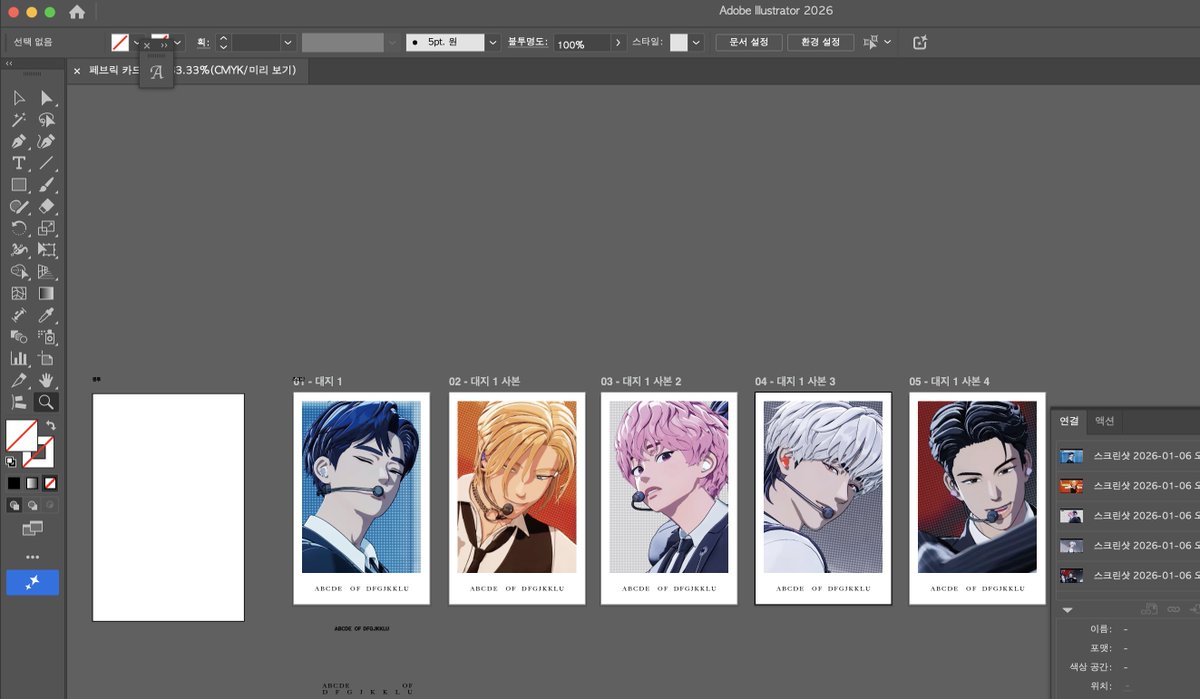Close the 페브릭 카드 document tab
Image resolution: width=1200 pixels, height=699 pixels.
(77, 71)
